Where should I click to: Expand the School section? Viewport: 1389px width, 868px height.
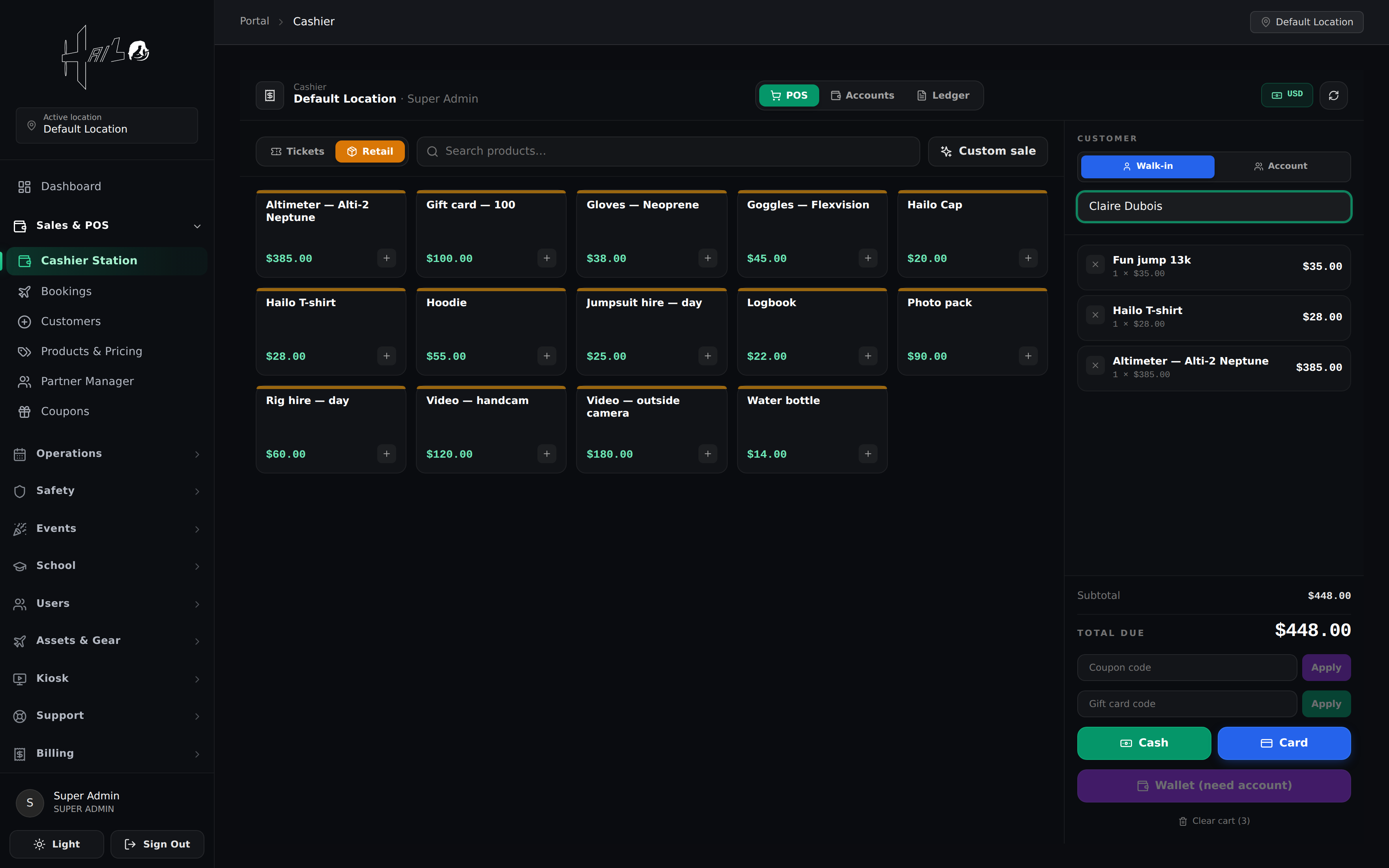click(107, 566)
